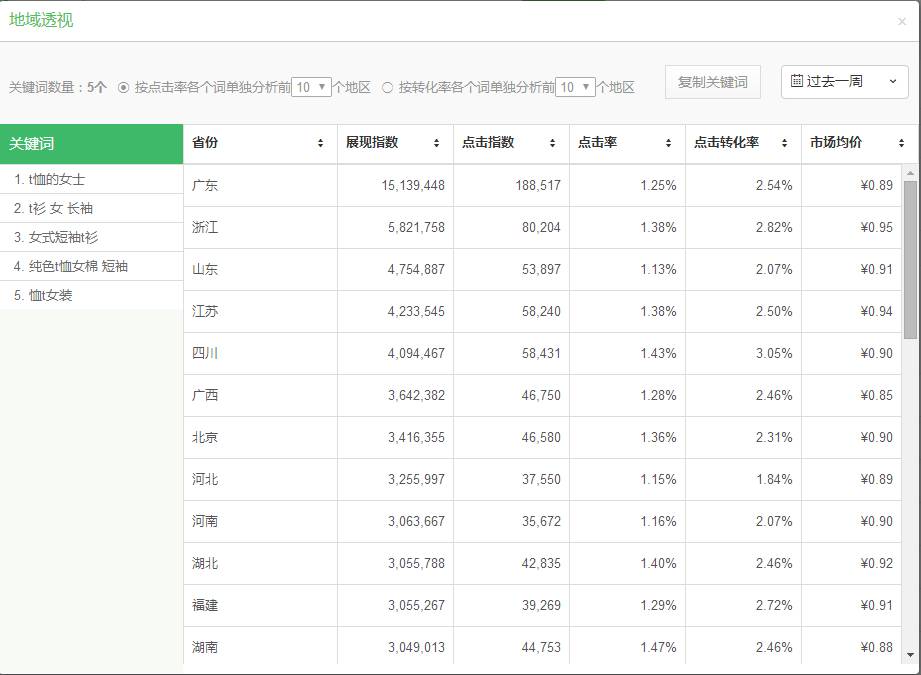The width and height of the screenshot is (921, 675).
Task: Select the 按转化率各个词单独分析 radio option
Action: tap(387, 88)
